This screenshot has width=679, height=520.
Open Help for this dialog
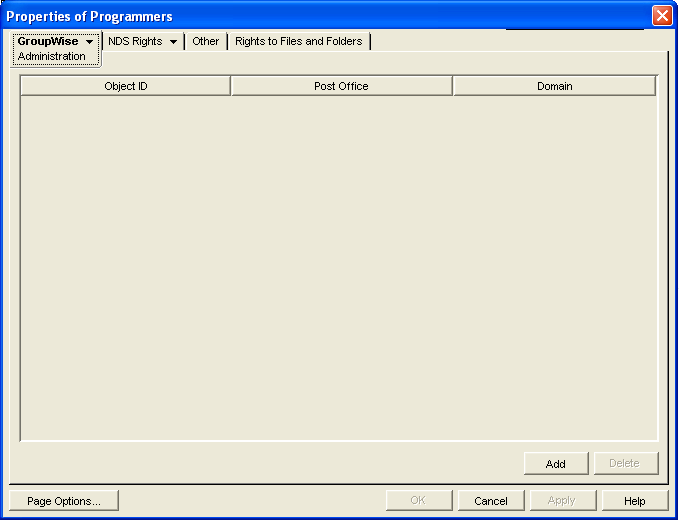(635, 501)
